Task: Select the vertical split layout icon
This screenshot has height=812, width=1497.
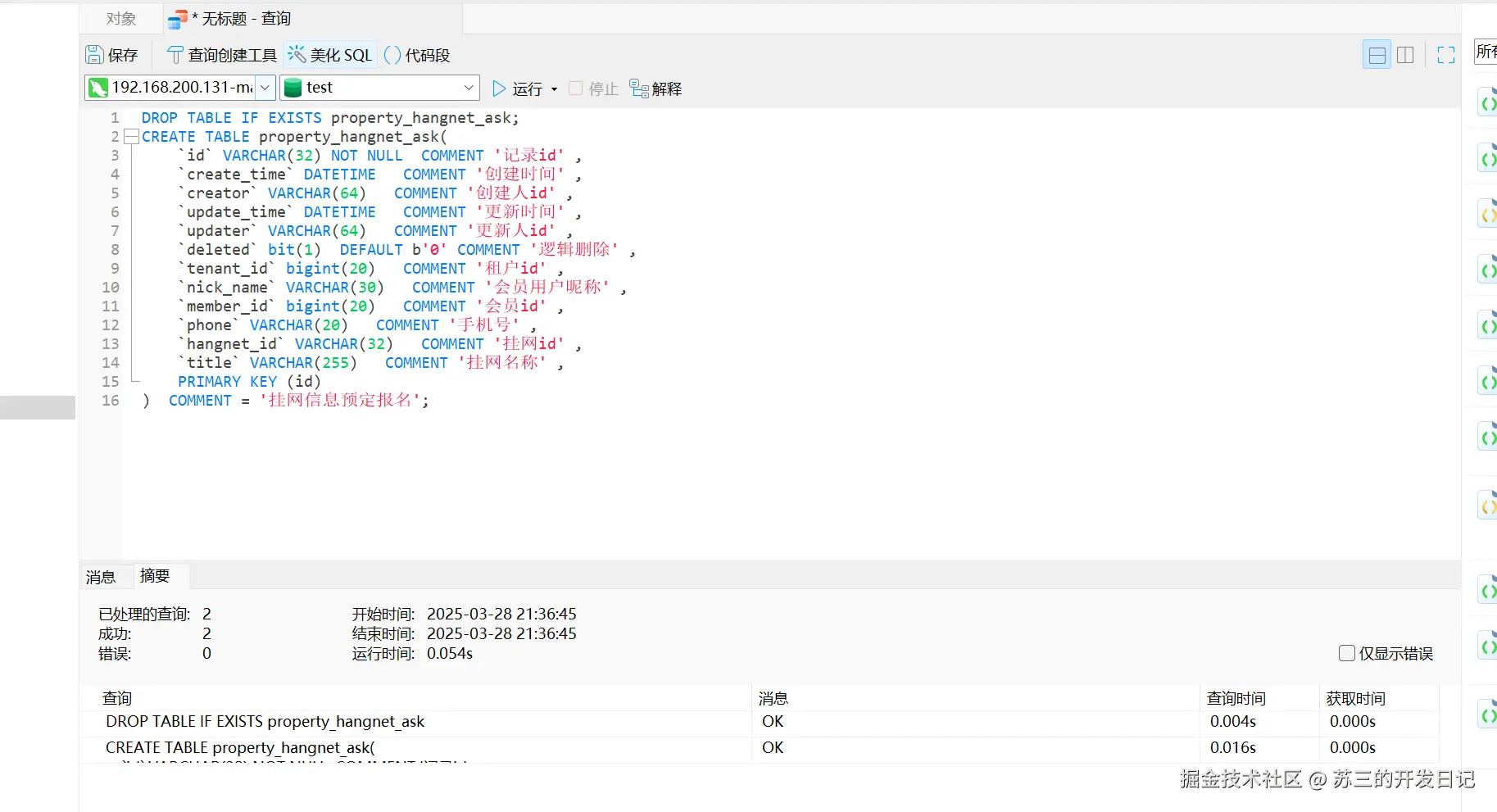Action: click(x=1405, y=55)
